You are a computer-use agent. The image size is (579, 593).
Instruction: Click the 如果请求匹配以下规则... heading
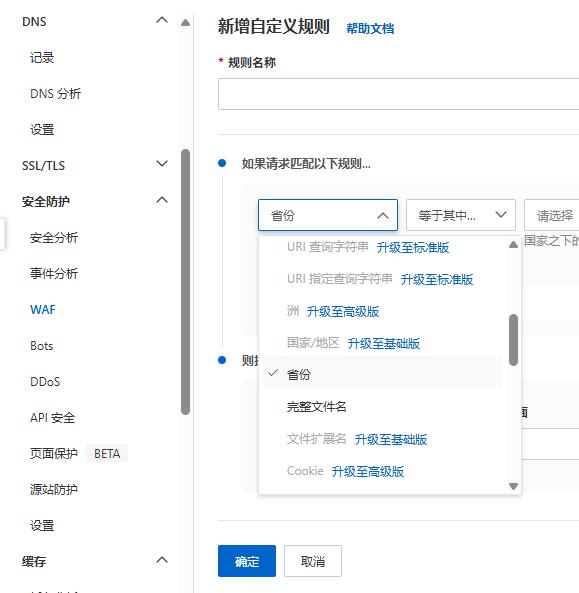[306, 164]
